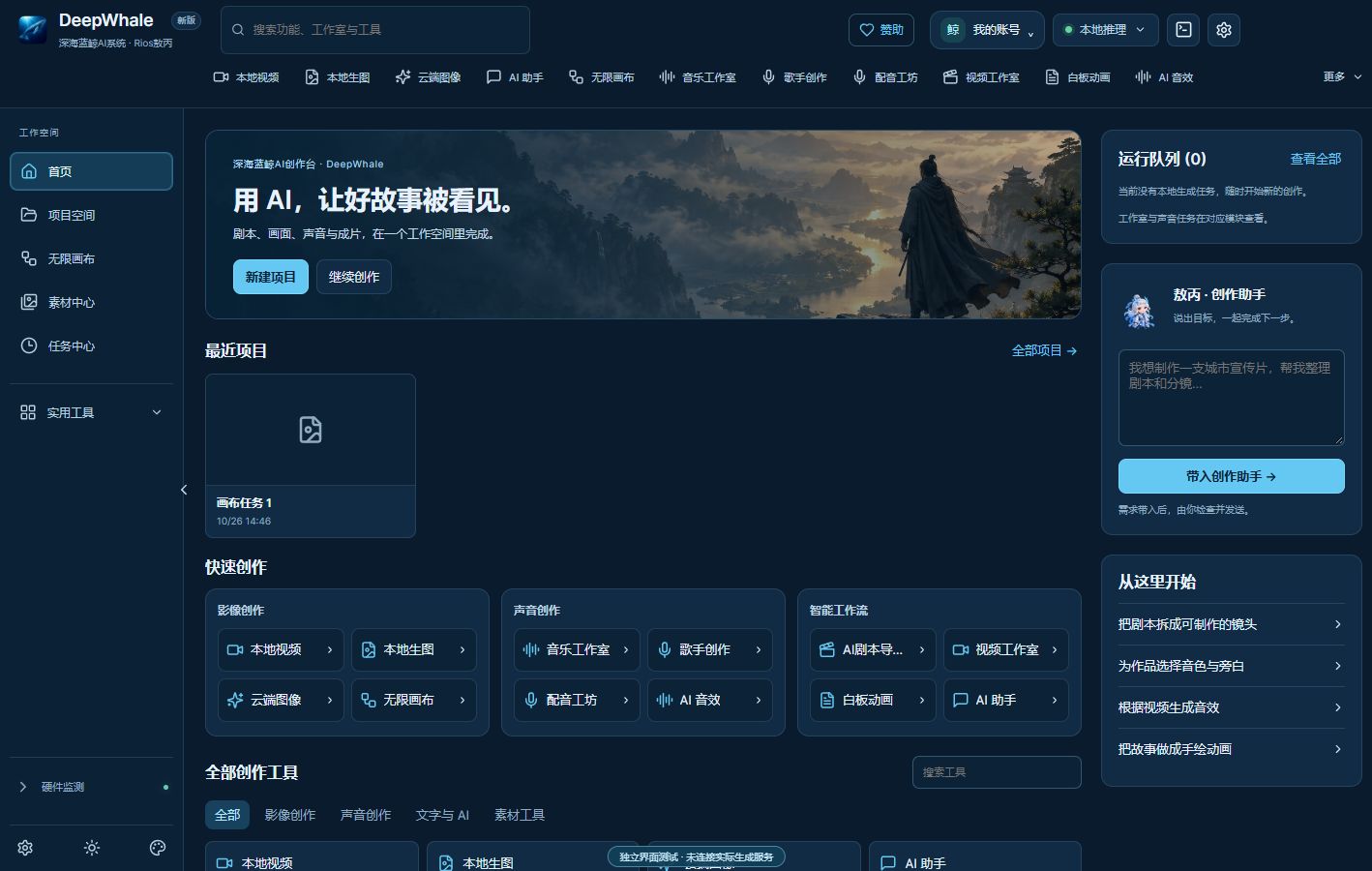This screenshot has height=871, width=1372.
Task: Switch to the 声音创作 filter tab
Action: [x=366, y=815]
